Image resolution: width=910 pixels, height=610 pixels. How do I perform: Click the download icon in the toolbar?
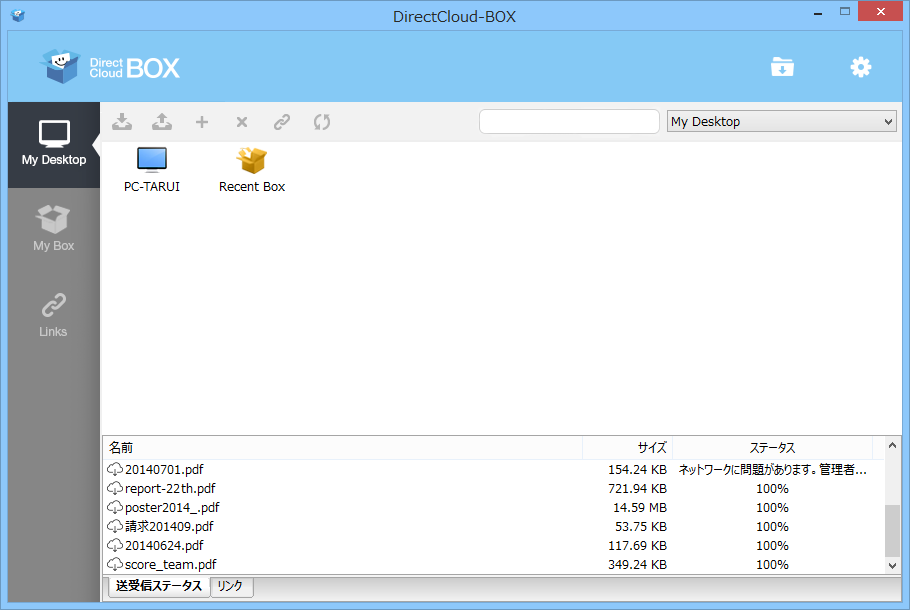(x=122, y=121)
